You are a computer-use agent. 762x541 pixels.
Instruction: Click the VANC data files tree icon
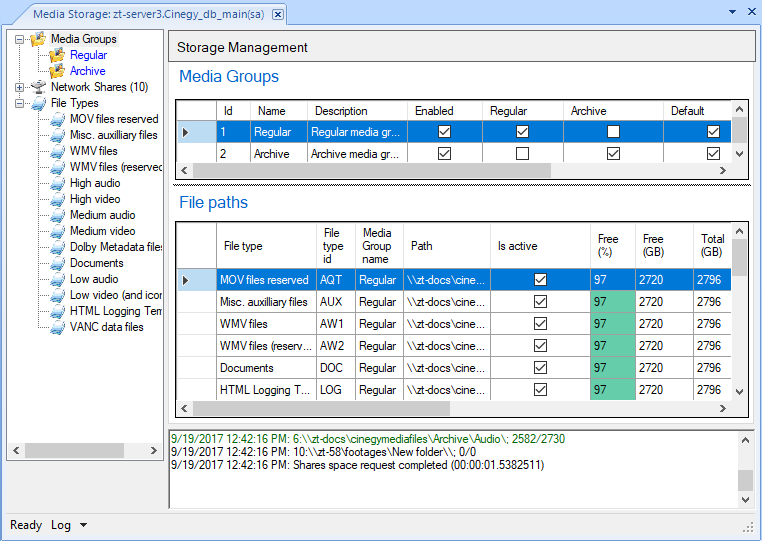pyautogui.click(x=57, y=328)
